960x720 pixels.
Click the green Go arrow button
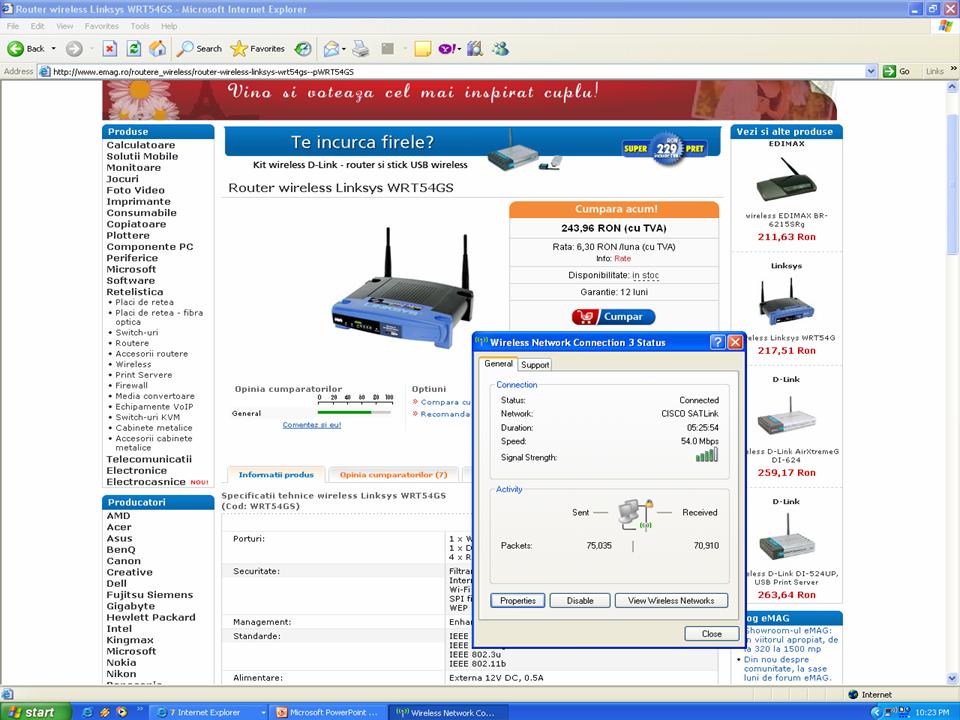point(890,72)
